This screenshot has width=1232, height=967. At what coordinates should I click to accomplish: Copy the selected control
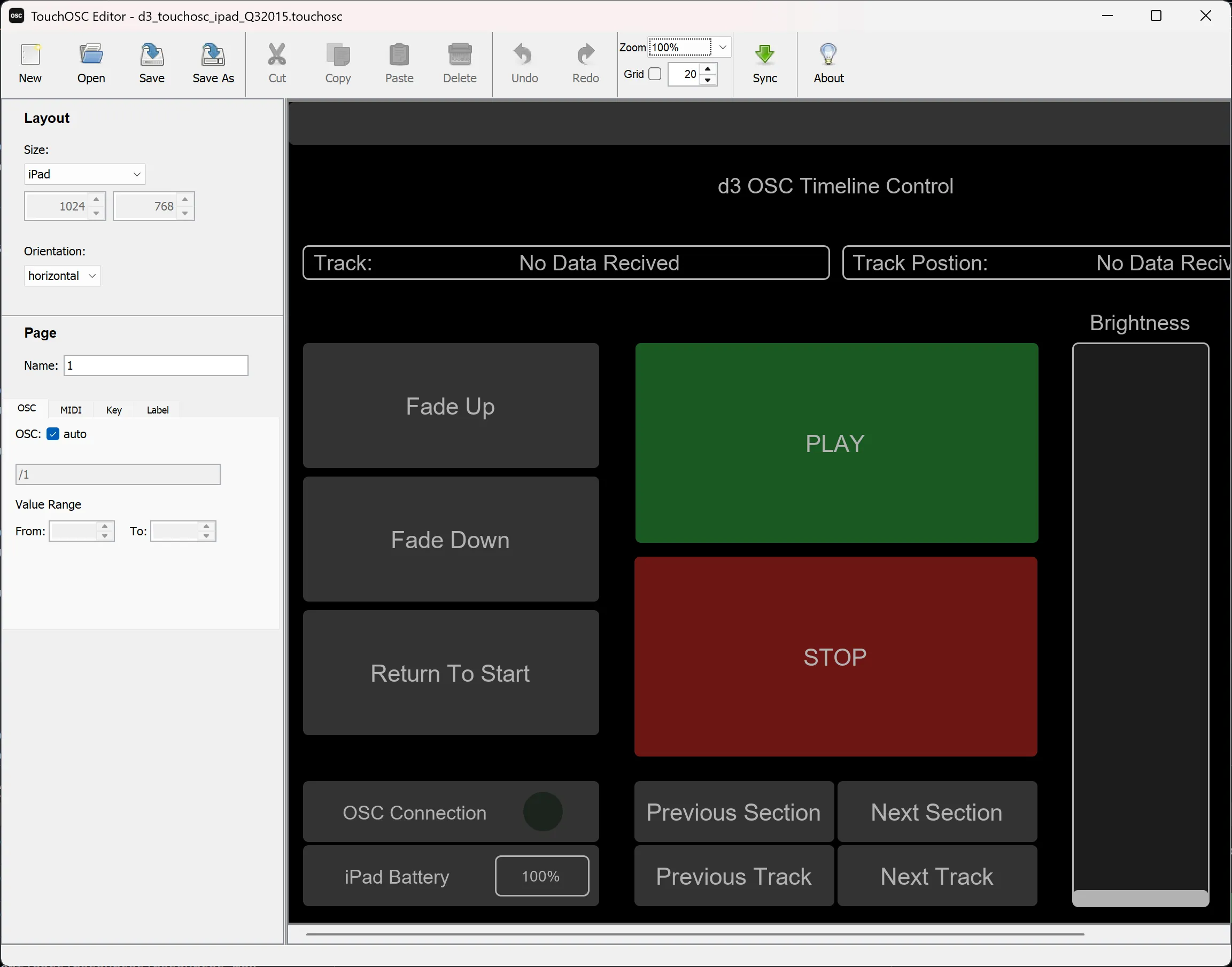(338, 63)
